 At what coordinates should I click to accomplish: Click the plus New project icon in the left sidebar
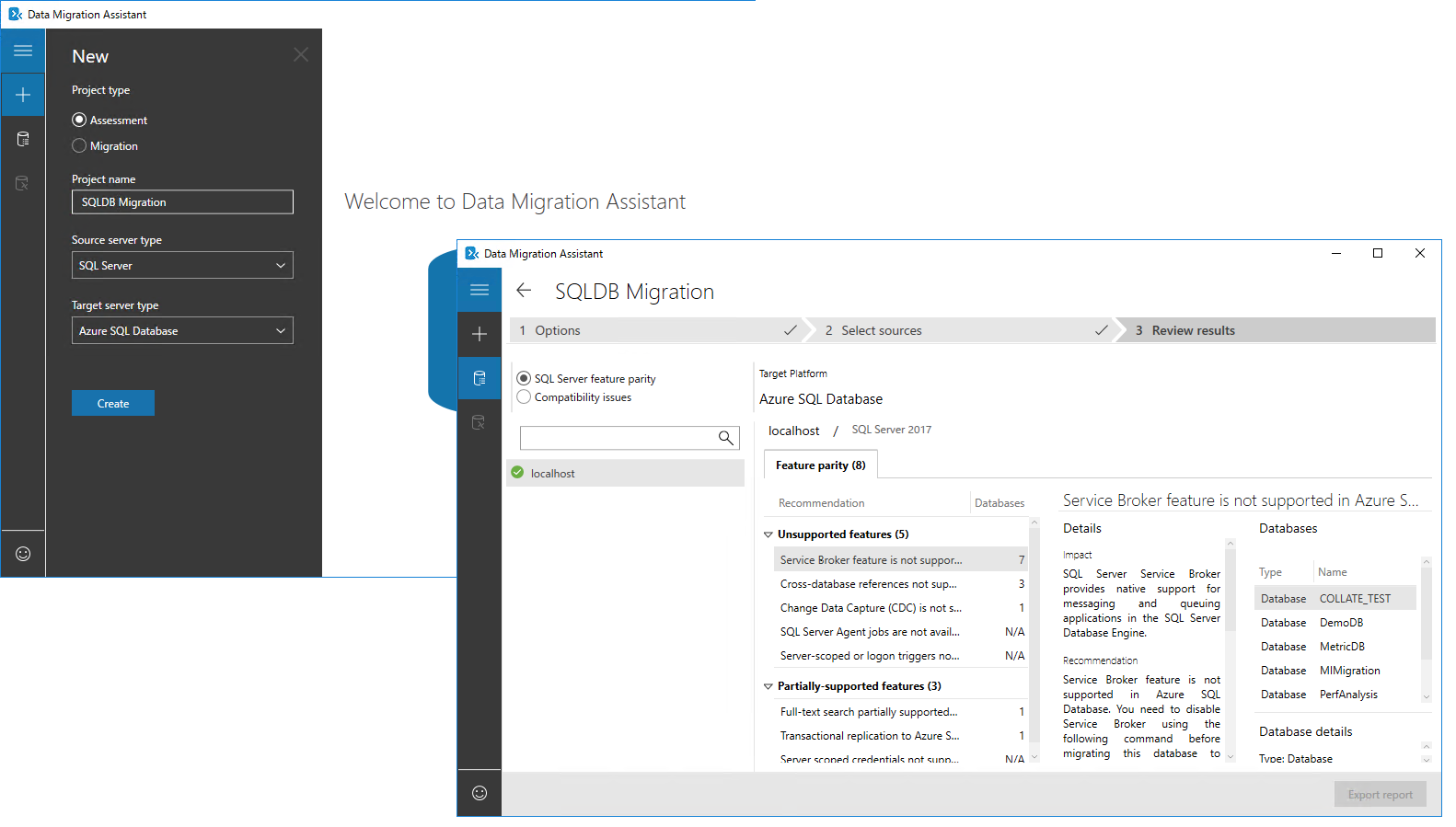[x=23, y=95]
